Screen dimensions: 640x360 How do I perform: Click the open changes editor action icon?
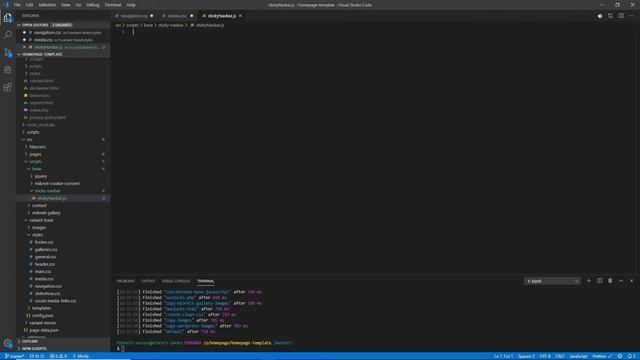[x=610, y=16]
